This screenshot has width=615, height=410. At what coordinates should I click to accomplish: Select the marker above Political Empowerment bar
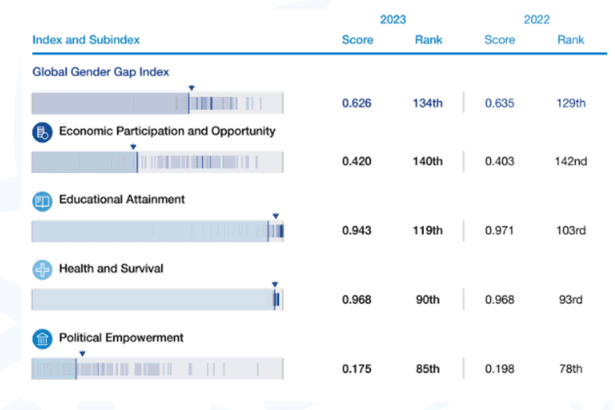(82, 352)
